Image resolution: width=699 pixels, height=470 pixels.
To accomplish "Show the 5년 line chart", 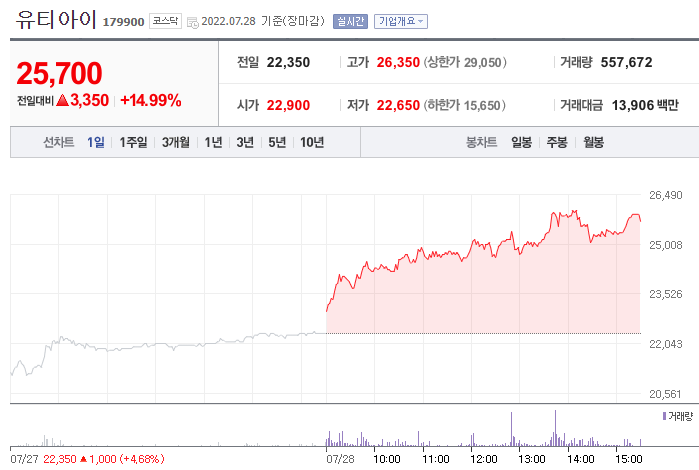I will point(277,142).
